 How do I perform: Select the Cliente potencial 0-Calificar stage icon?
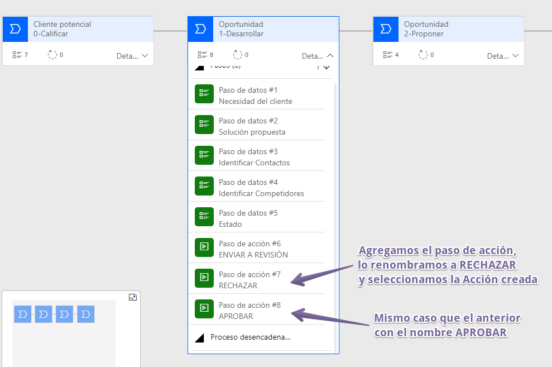pyautogui.click(x=15, y=29)
